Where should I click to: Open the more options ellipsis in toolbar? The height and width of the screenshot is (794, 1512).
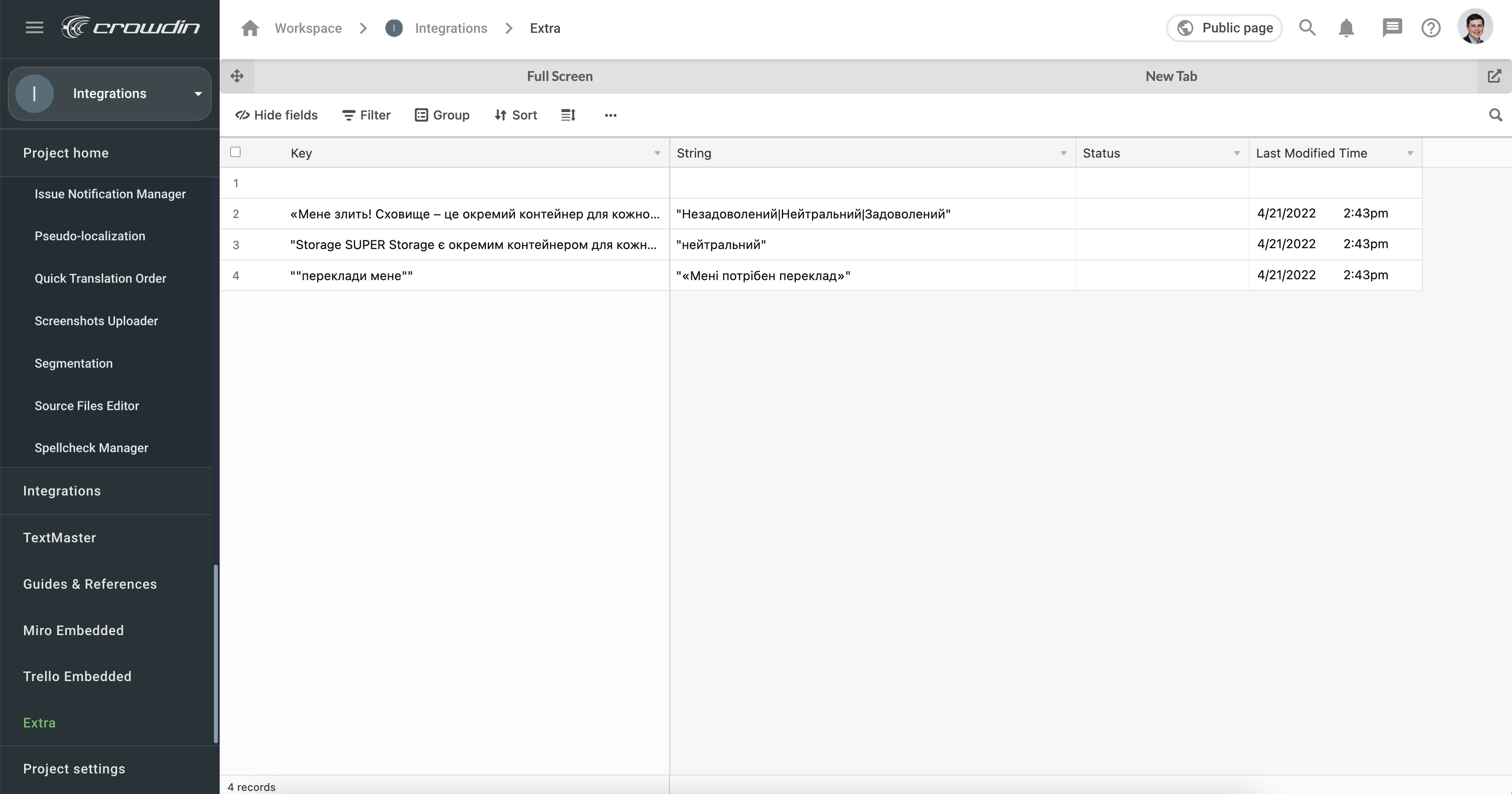pyautogui.click(x=610, y=115)
